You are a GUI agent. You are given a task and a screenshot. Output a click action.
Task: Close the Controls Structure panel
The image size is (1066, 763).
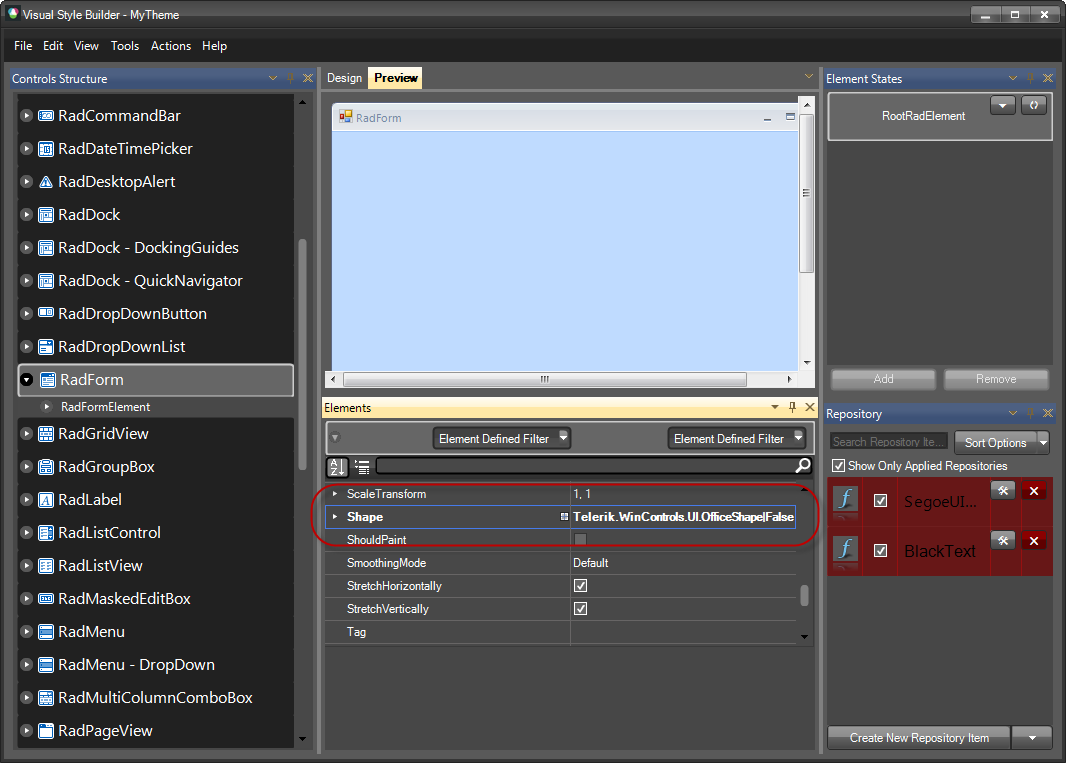coord(307,78)
